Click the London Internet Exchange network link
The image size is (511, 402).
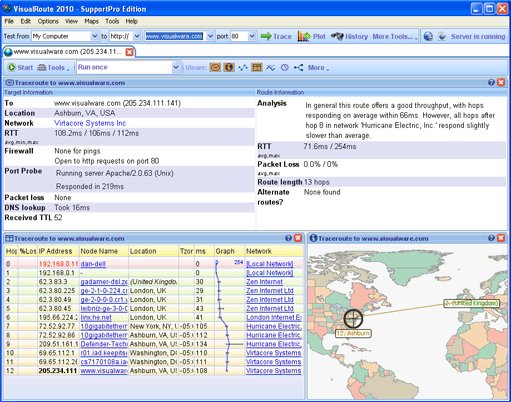(274, 318)
